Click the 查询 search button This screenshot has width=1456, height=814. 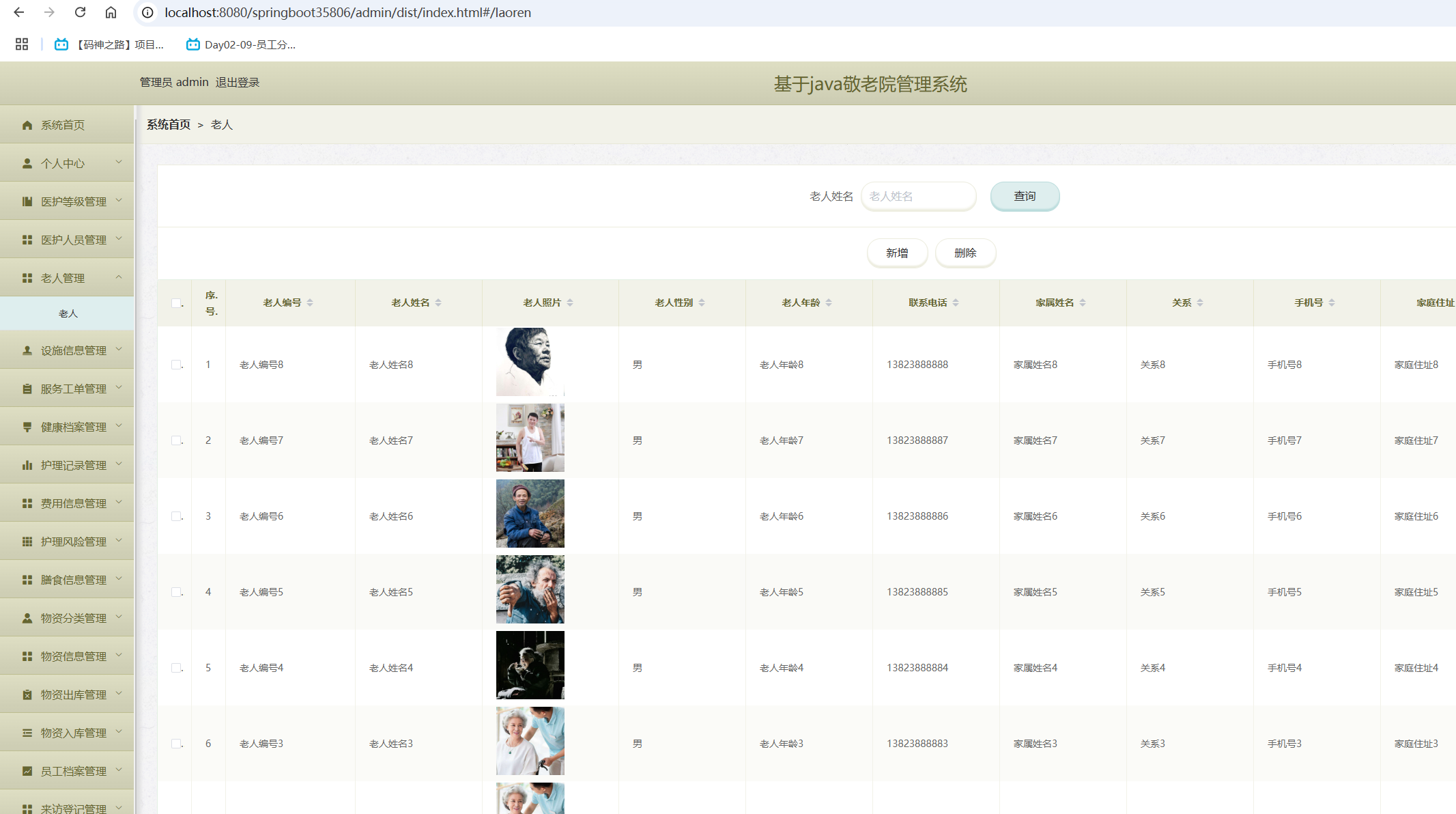coord(1025,196)
